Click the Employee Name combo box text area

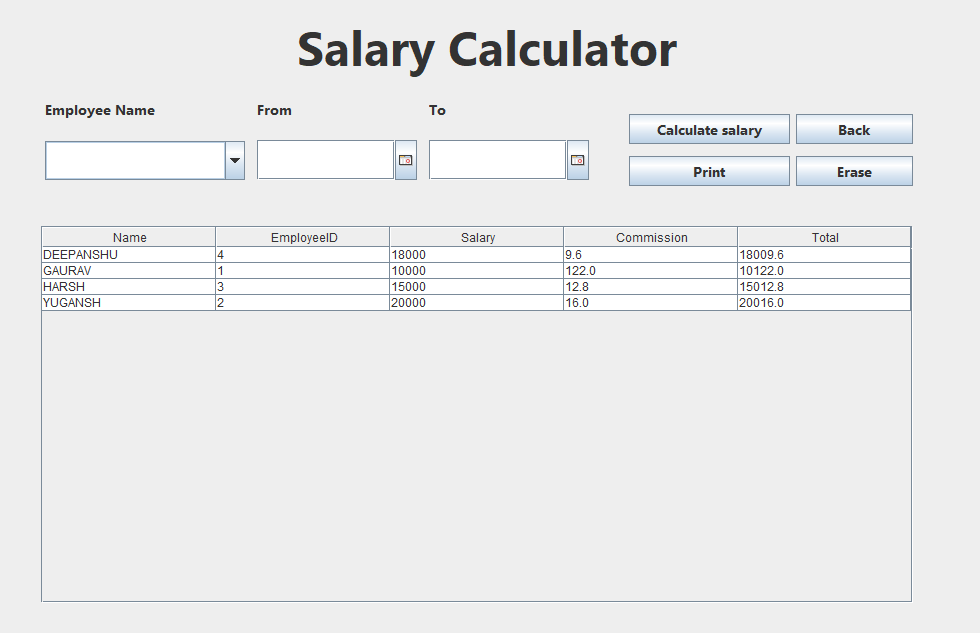pyautogui.click(x=135, y=160)
